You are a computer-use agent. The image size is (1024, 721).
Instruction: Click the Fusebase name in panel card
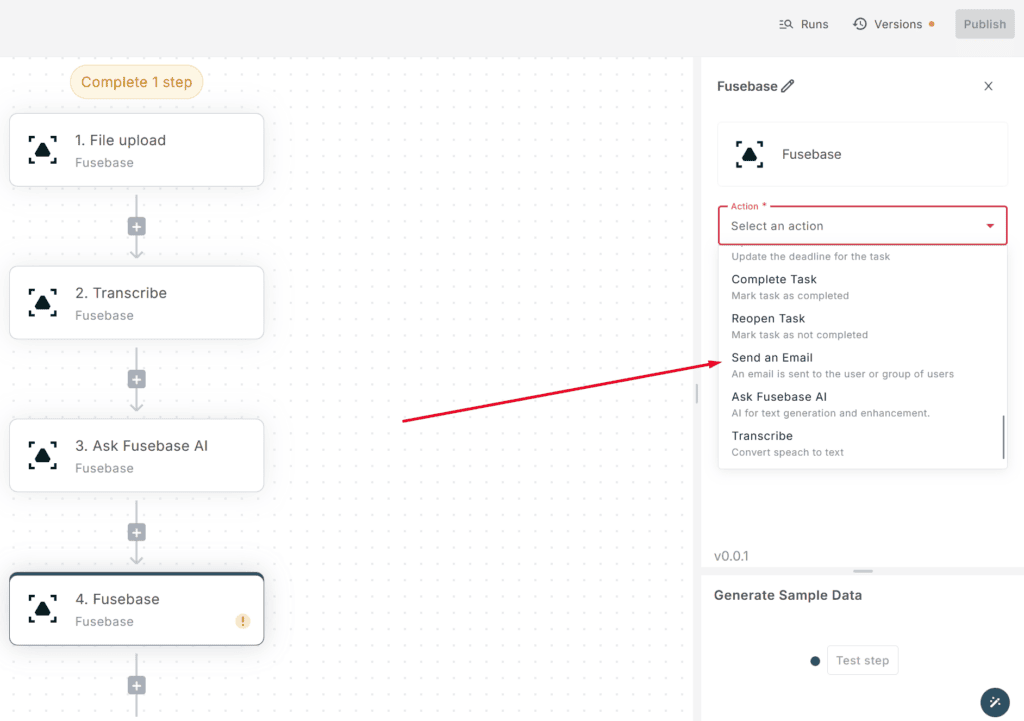click(x=812, y=154)
